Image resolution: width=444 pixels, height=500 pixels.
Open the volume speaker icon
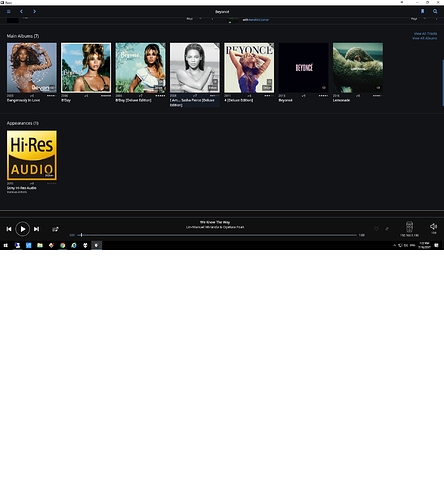click(433, 227)
